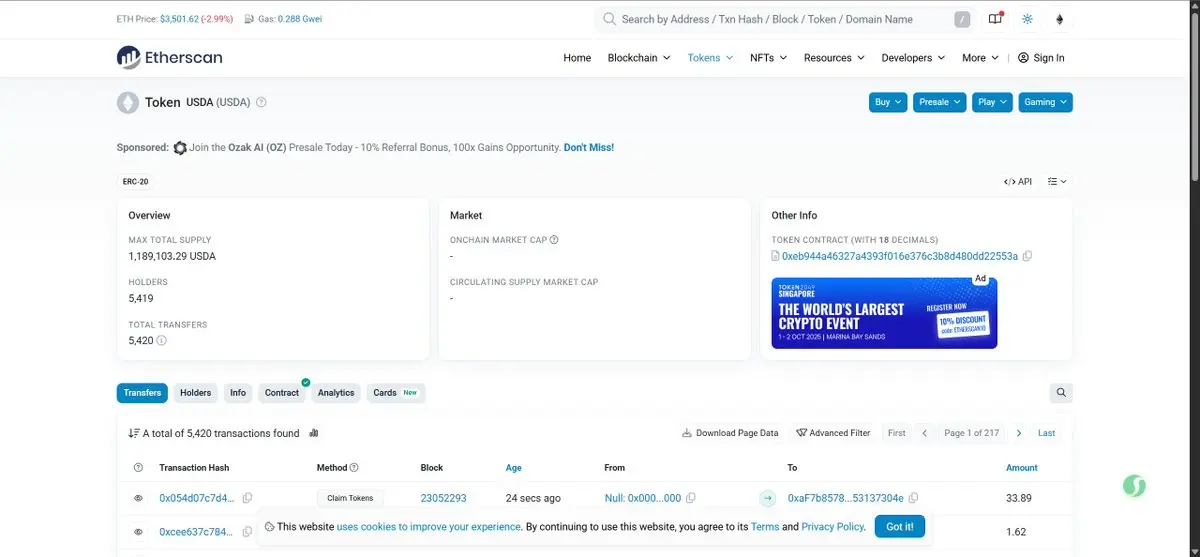Go to previous page arrow in pagination
Screen dimensions: 1200x557
925,433
